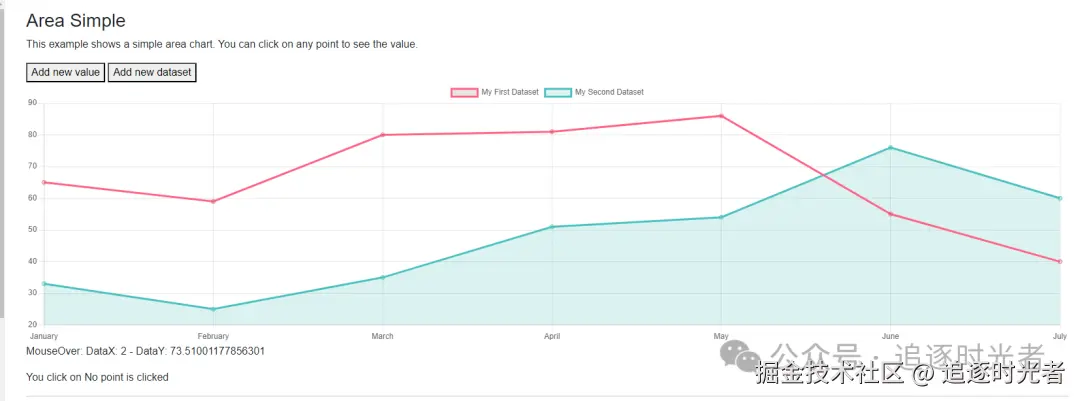Click the First Dataset point at February
Viewport: 1080px width, 401px height.
click(x=213, y=201)
